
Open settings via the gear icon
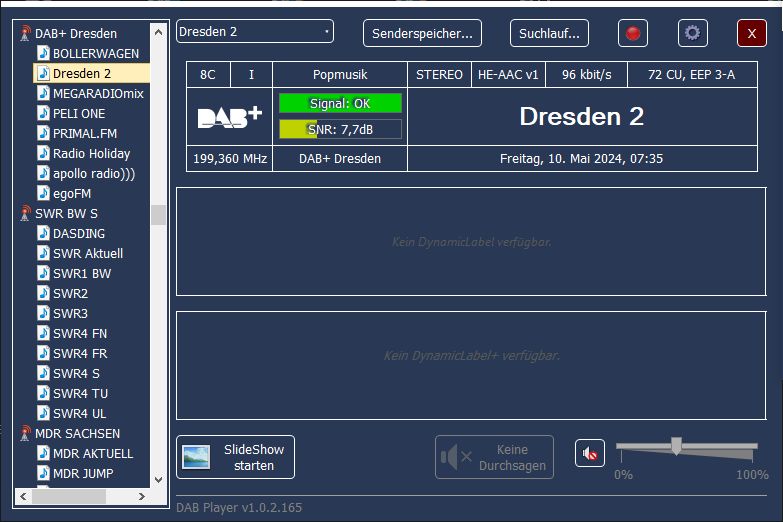click(x=692, y=33)
